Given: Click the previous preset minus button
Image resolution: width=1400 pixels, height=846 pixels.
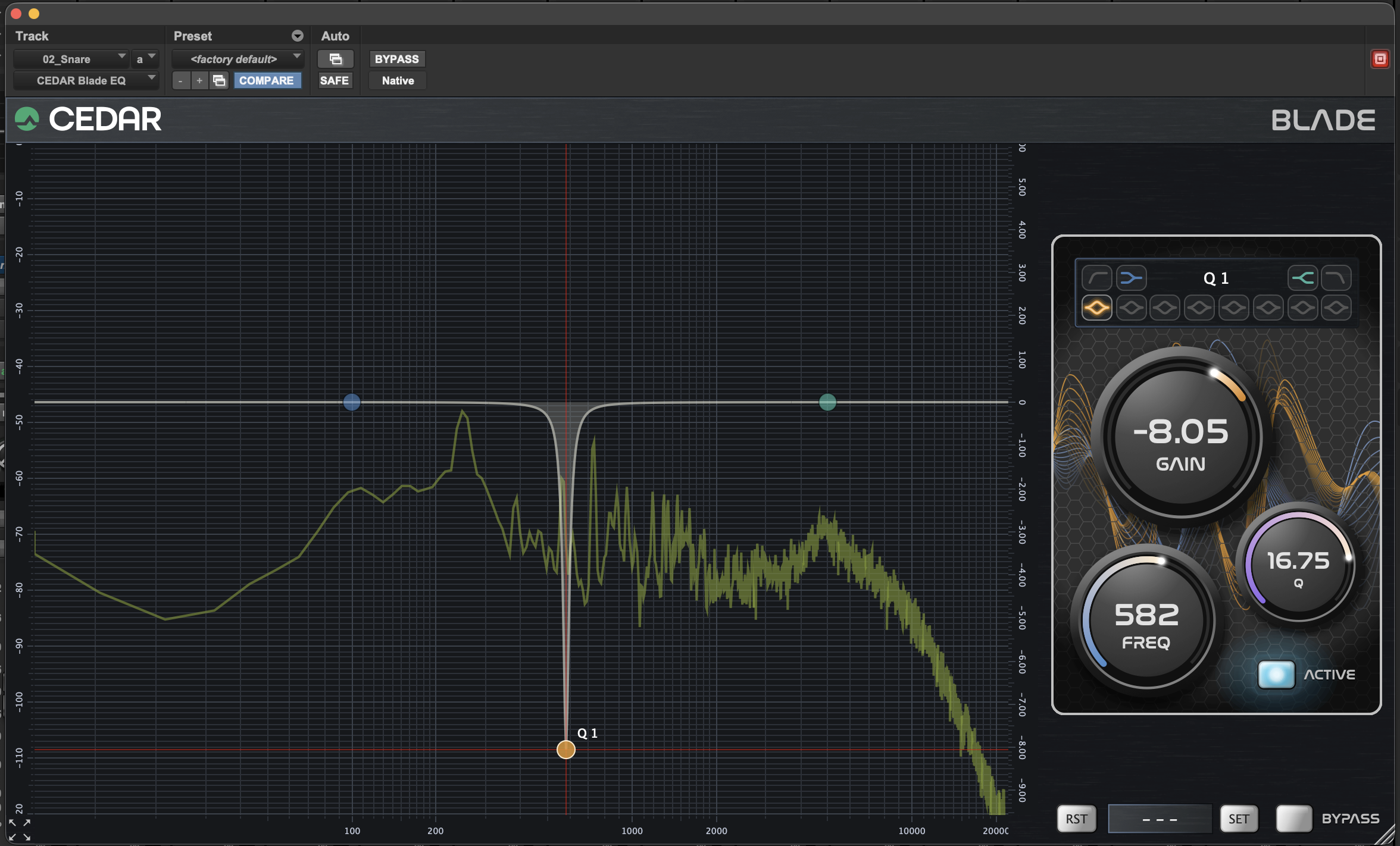Looking at the screenshot, I should point(181,80).
